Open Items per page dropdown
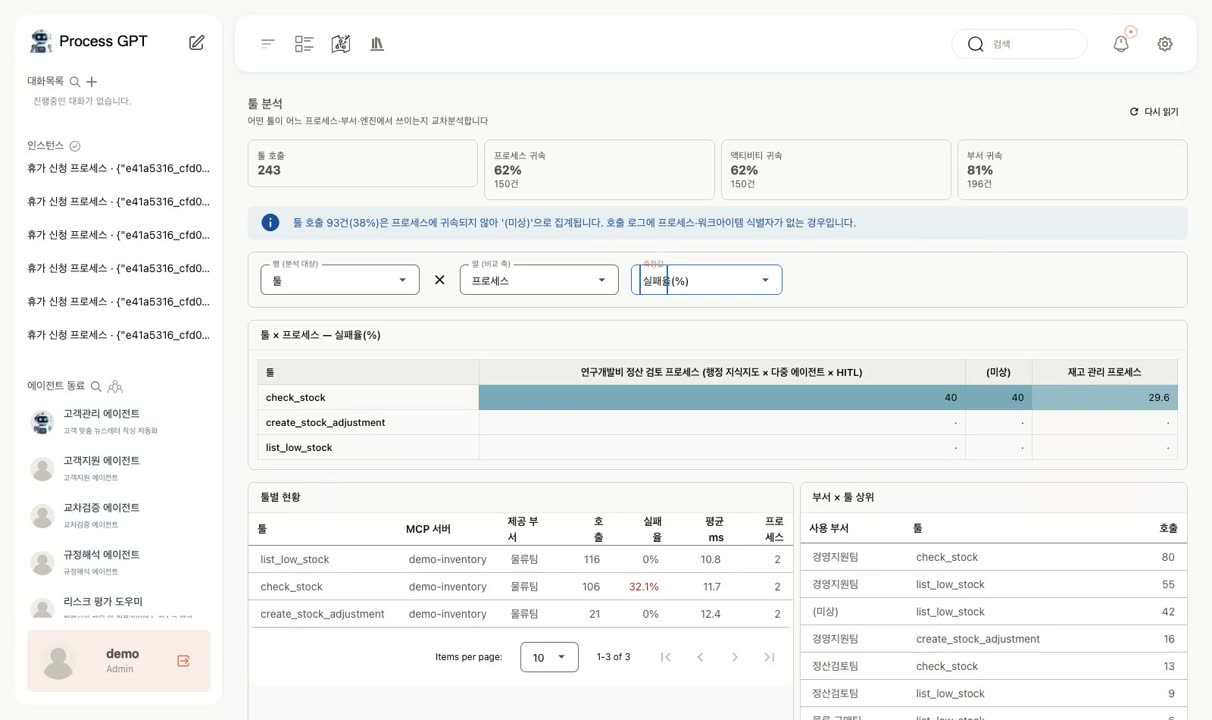The width and height of the screenshot is (1212, 720). click(549, 657)
